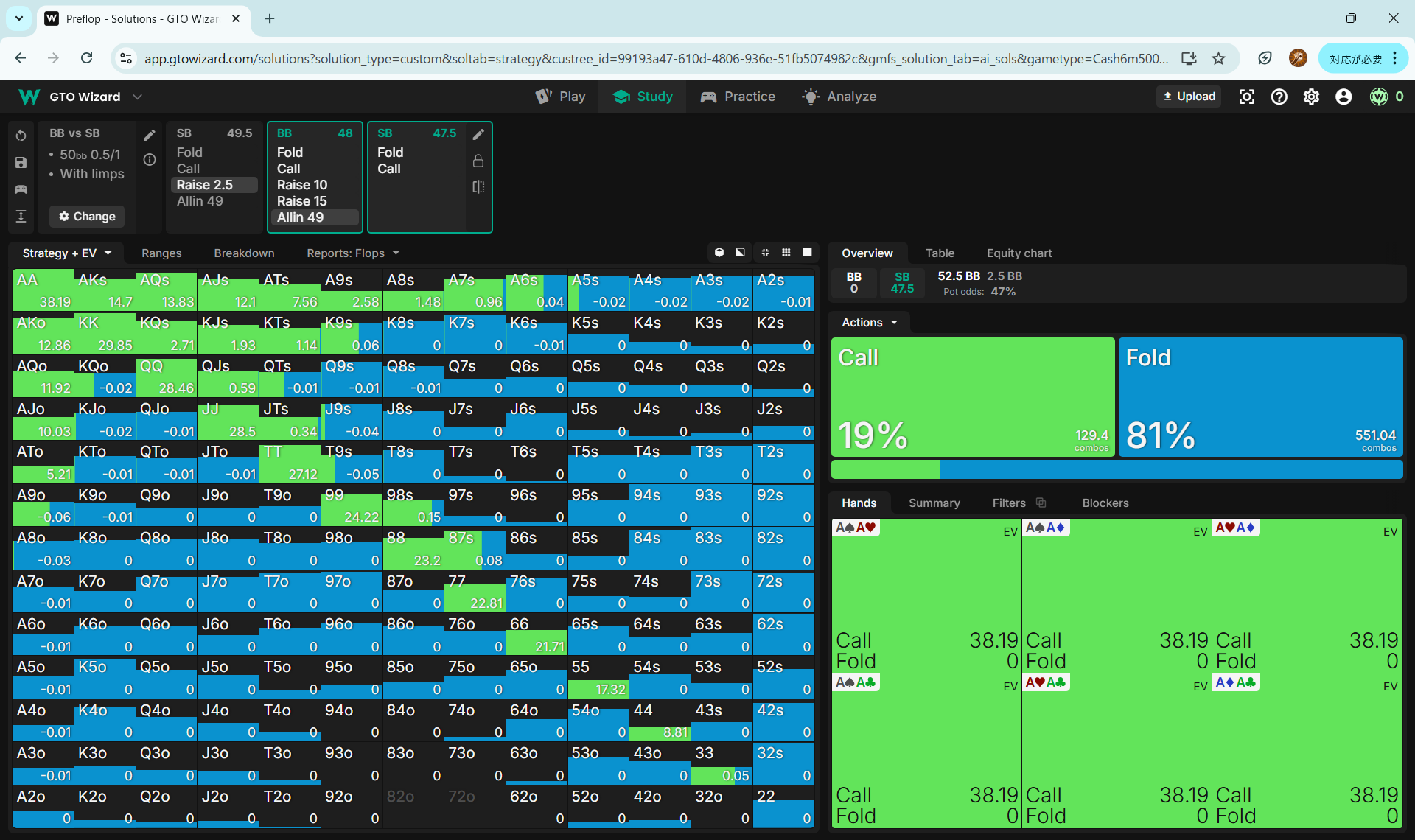Open the user account profile icon

(x=1344, y=97)
